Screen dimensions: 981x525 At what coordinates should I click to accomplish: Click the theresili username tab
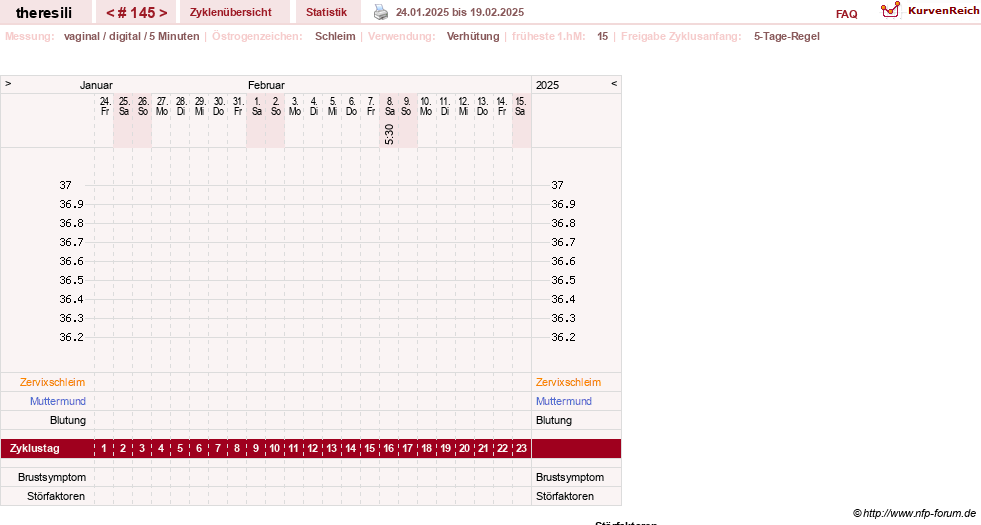44,13
